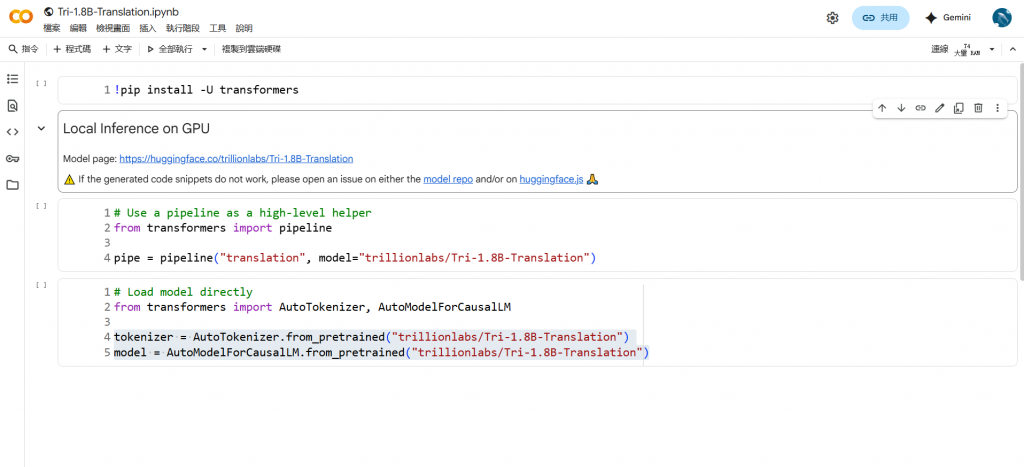The height and width of the screenshot is (467, 1024).
Task: Delete the cell using the trash icon
Action: [978, 108]
